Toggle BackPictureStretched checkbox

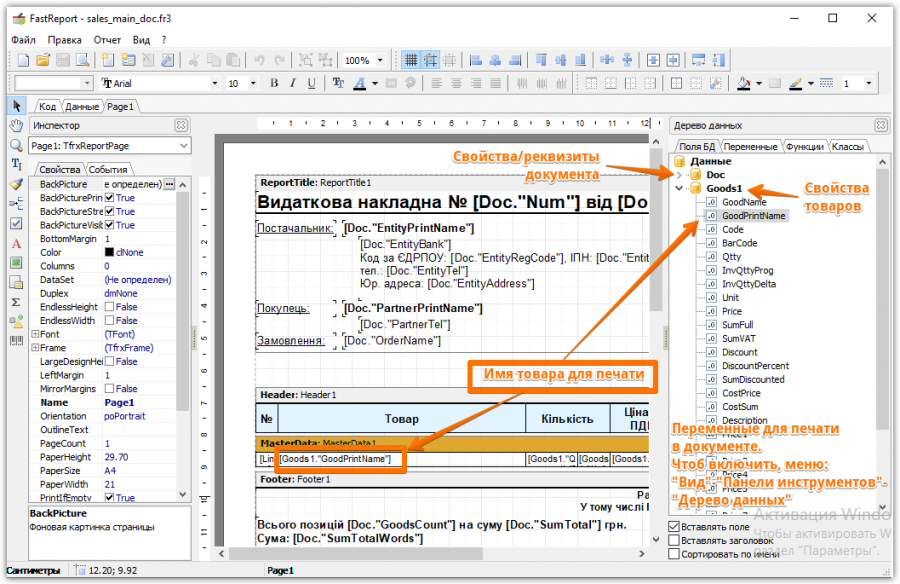[109, 211]
